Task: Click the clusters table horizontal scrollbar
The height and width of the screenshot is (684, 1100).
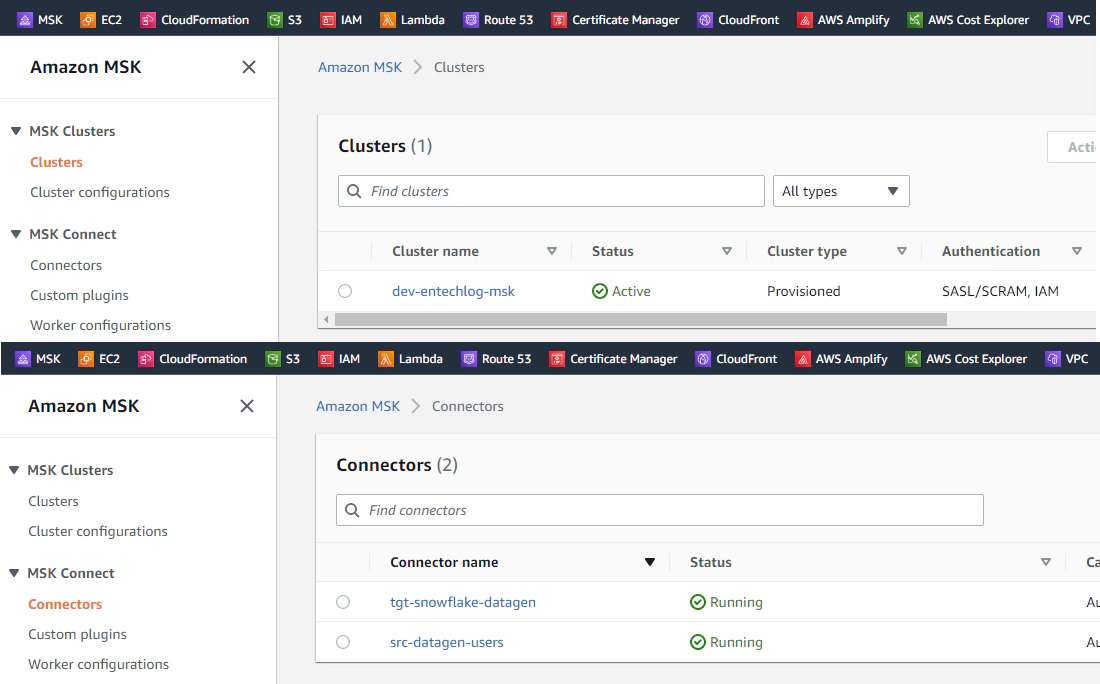Action: (640, 319)
